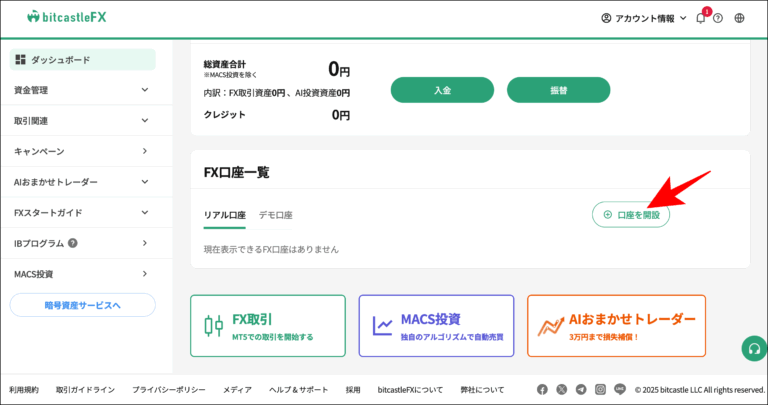768x405 pixels.
Task: Click the account user icon
Action: (606, 18)
